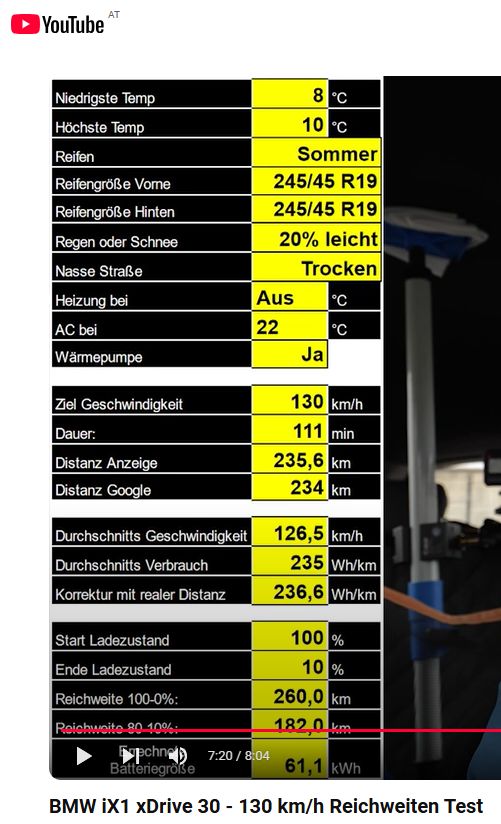Skip to next video with next button
This screenshot has width=501, height=824.
pos(130,756)
